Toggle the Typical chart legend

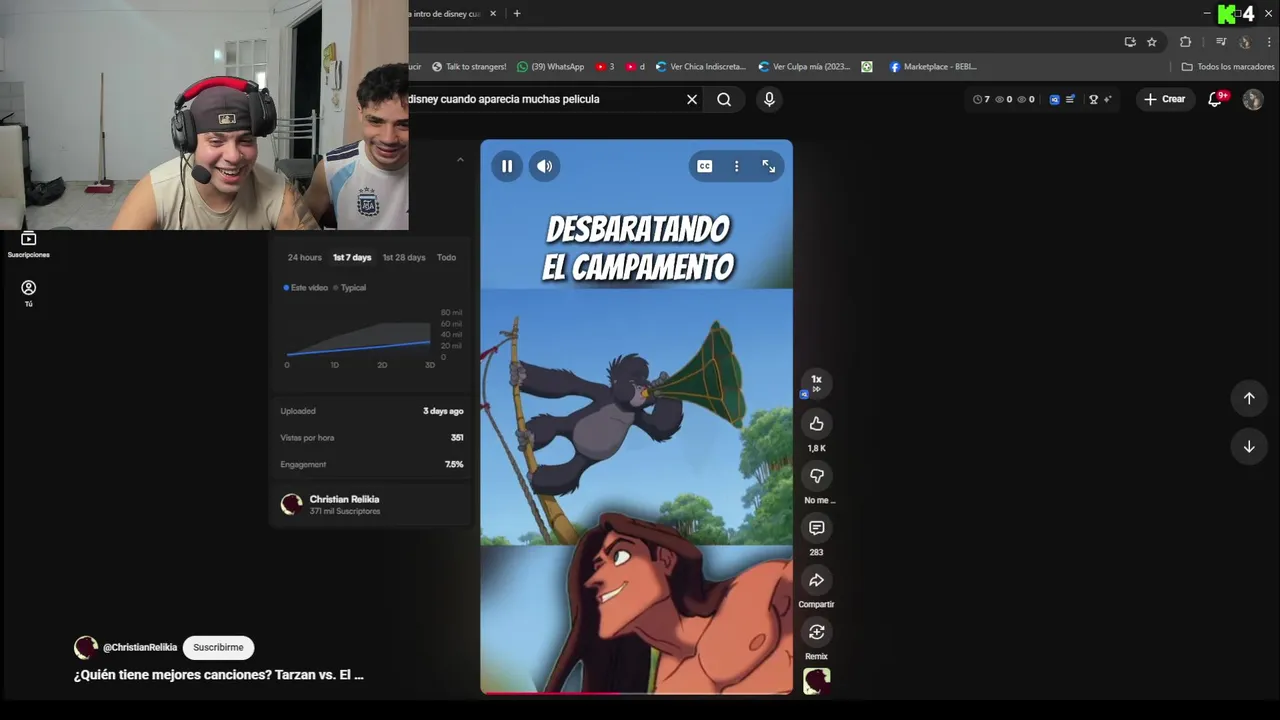click(x=350, y=287)
